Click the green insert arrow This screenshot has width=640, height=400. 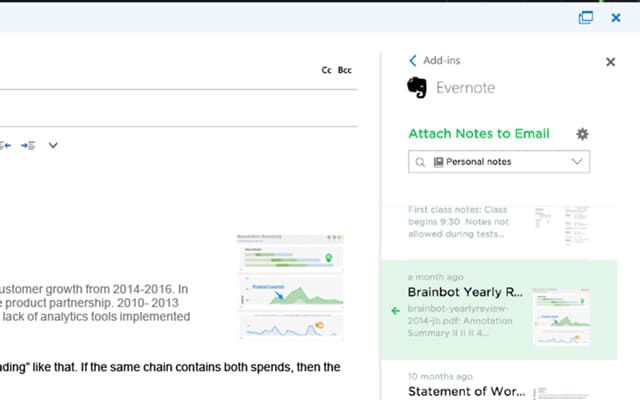396,311
